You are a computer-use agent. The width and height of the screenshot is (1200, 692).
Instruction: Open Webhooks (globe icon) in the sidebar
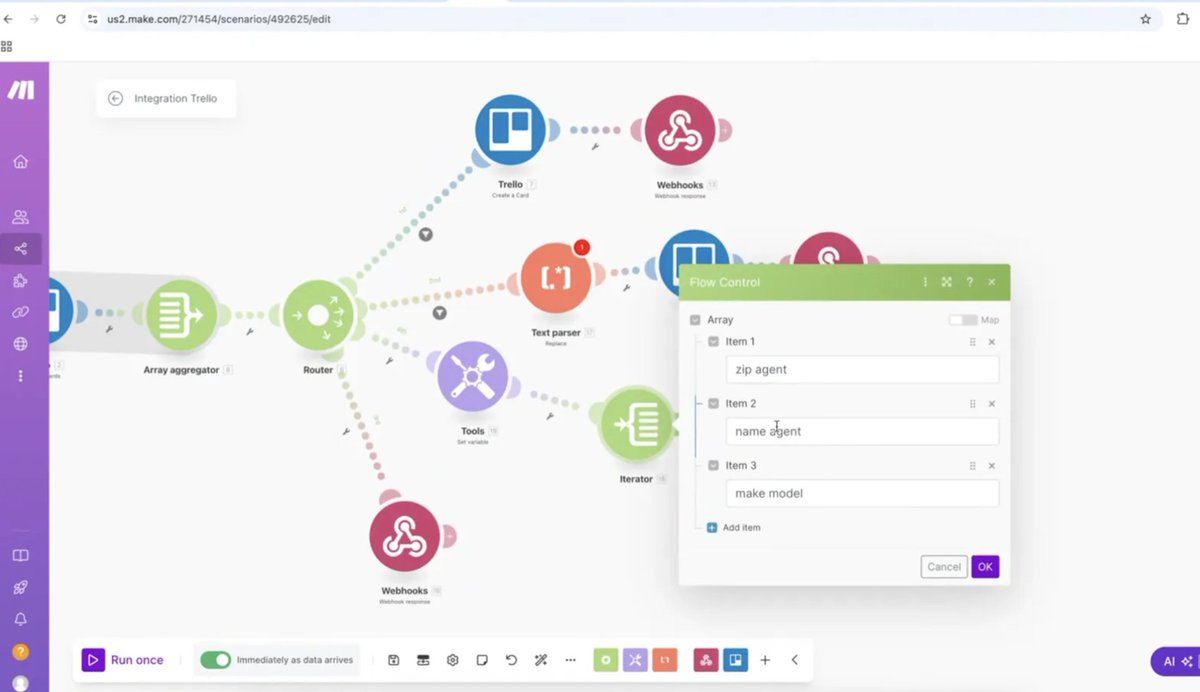tap(21, 344)
